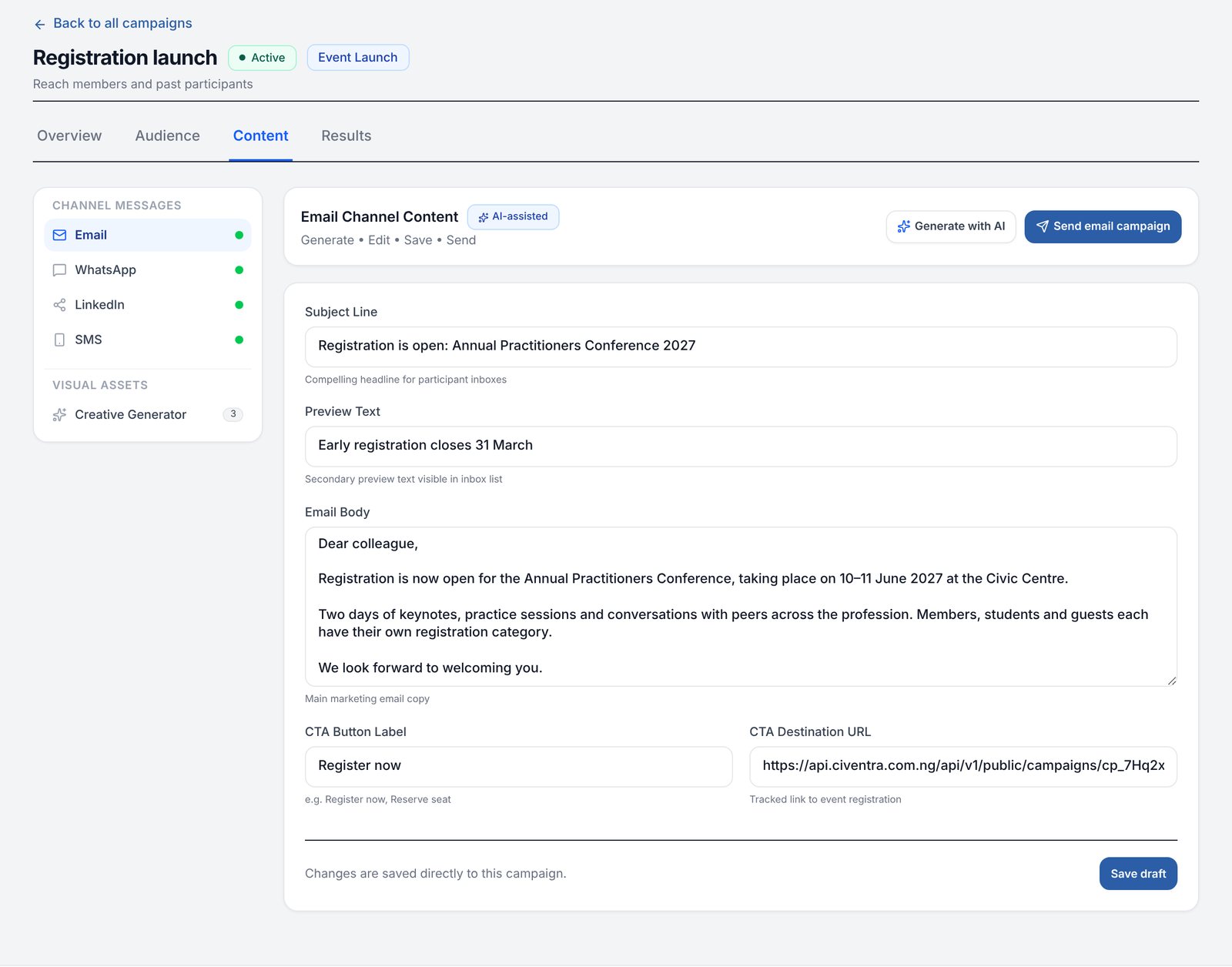Click the Subject Line field

point(741,346)
